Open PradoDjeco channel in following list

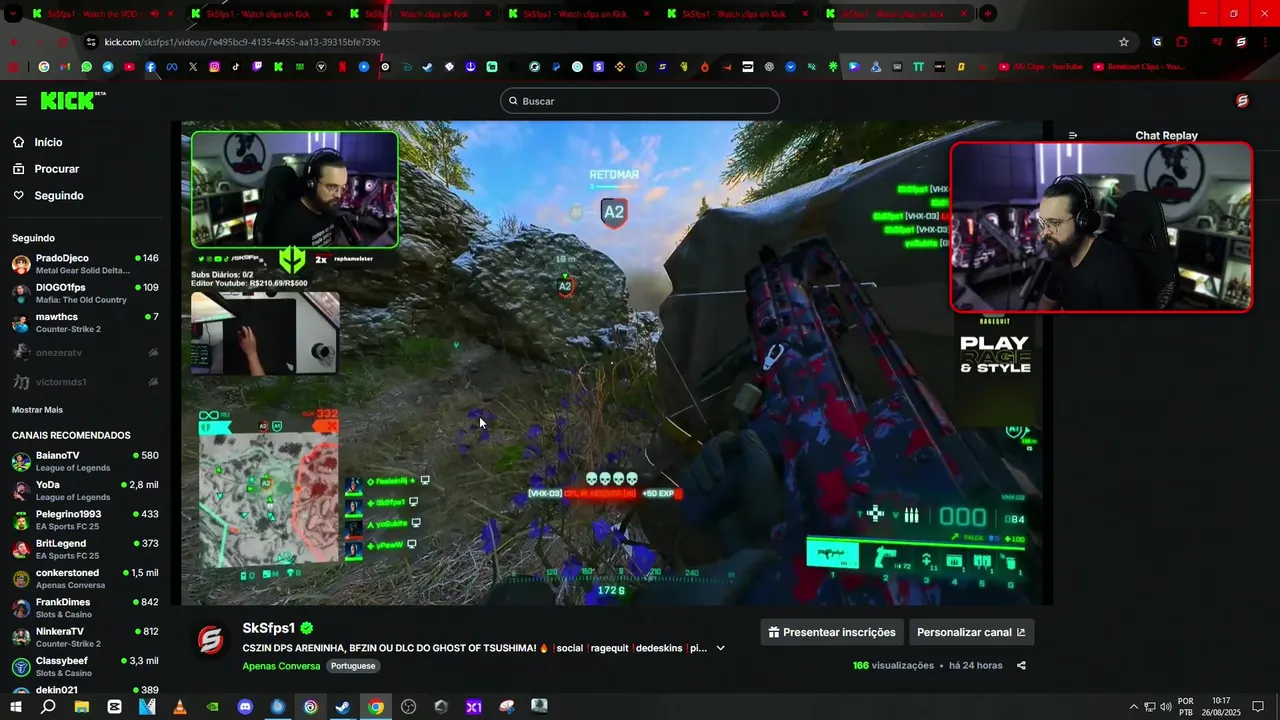(x=85, y=264)
